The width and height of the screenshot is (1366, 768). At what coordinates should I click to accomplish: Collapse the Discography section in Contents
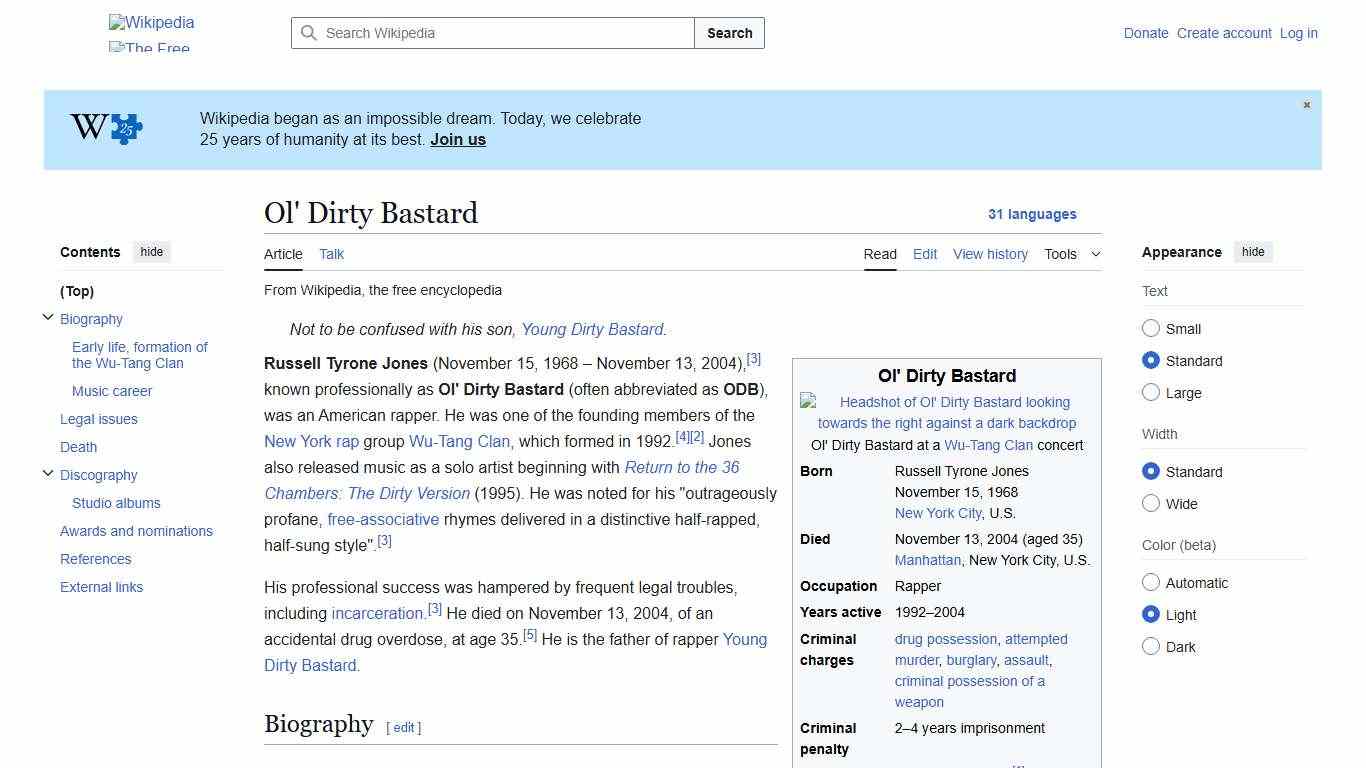(48, 473)
